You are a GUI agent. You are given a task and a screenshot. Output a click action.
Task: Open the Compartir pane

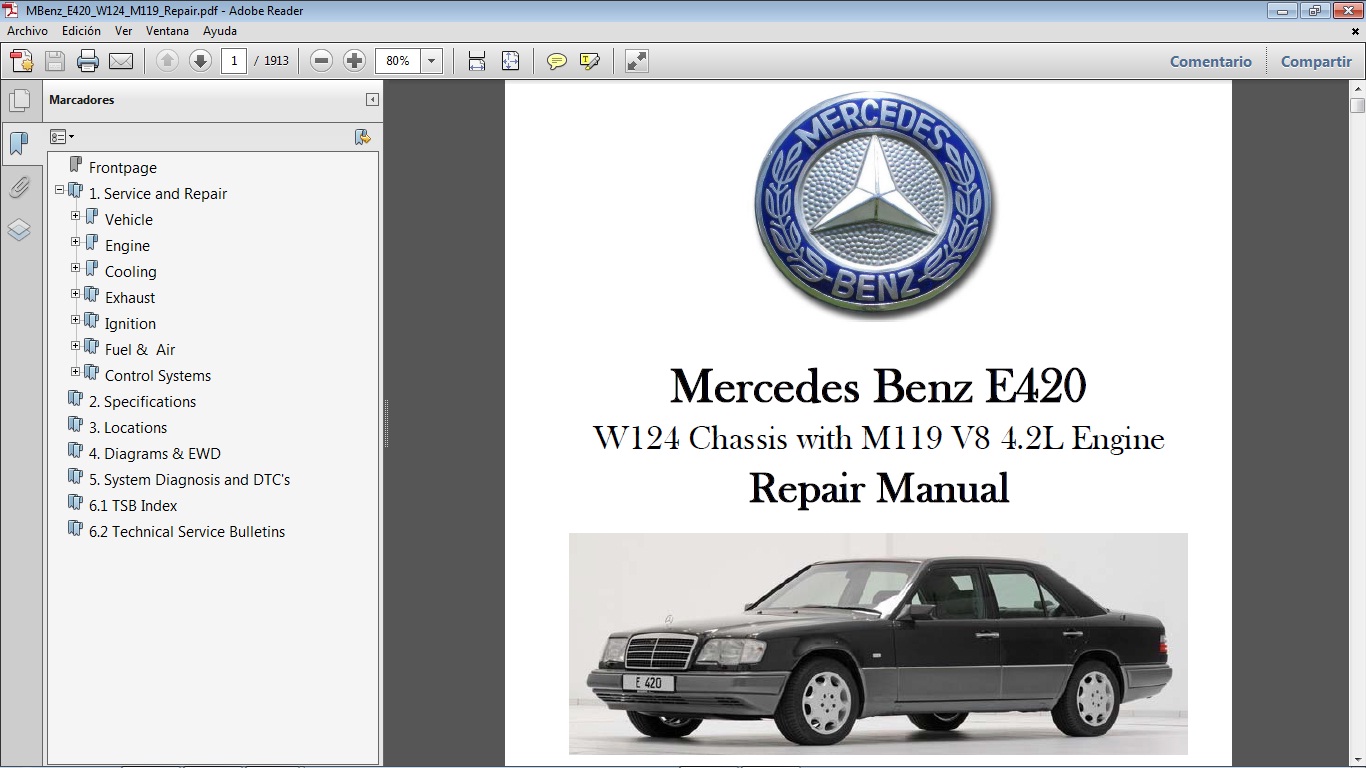tap(1316, 61)
